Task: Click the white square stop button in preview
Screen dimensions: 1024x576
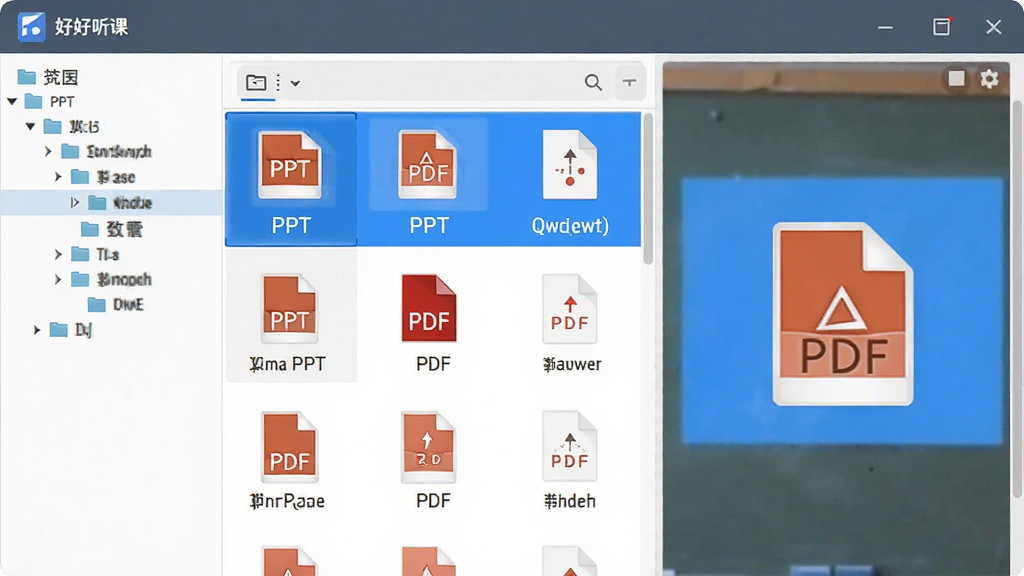Action: [956, 78]
